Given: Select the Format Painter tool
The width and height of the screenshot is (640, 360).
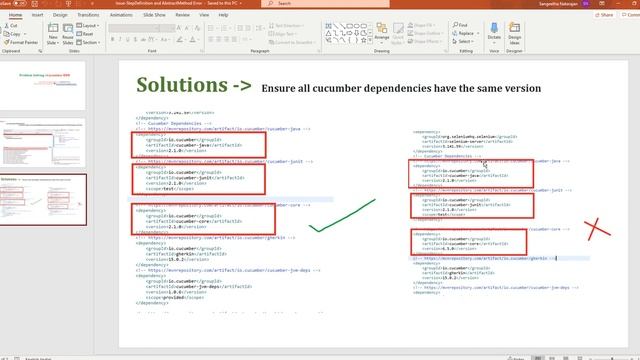Looking at the screenshot, I should tap(21, 42).
